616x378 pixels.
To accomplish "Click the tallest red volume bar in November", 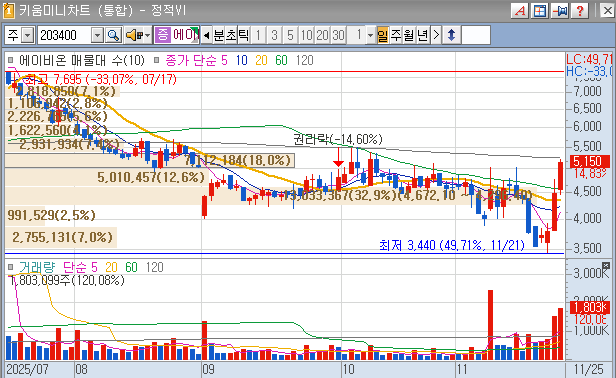I will click(490, 325).
